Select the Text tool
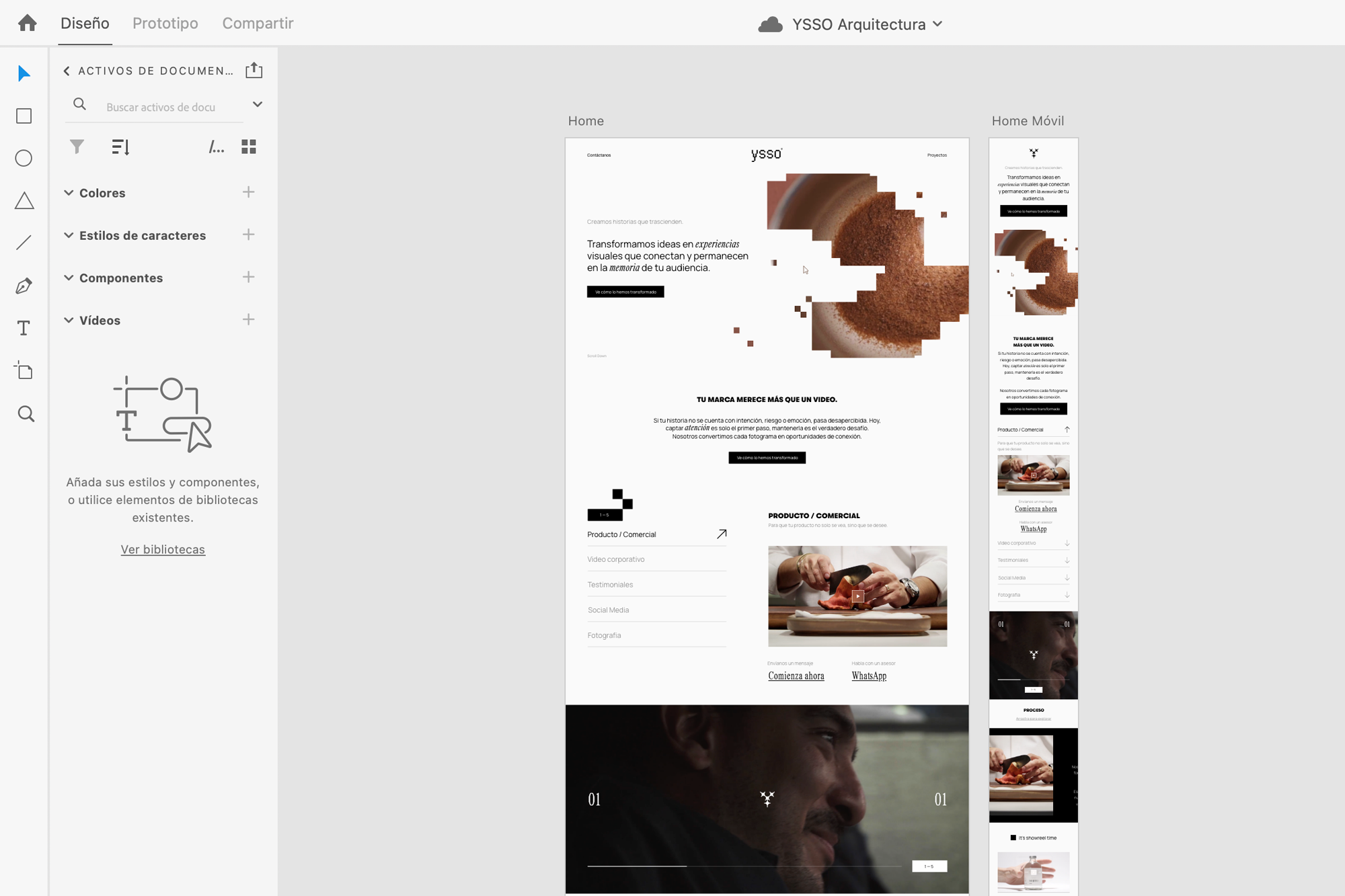Viewport: 1345px width, 896px height. [x=24, y=328]
